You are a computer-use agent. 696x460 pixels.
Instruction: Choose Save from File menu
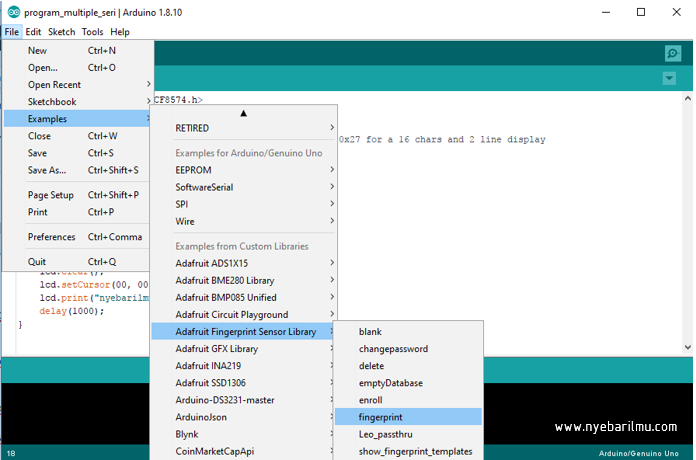coord(77,153)
